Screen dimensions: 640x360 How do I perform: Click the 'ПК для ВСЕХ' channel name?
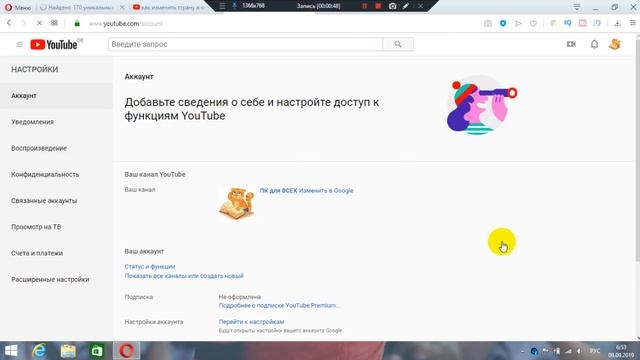coord(278,190)
